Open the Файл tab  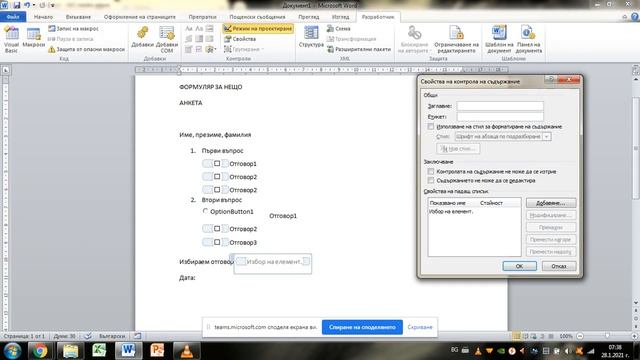13,17
